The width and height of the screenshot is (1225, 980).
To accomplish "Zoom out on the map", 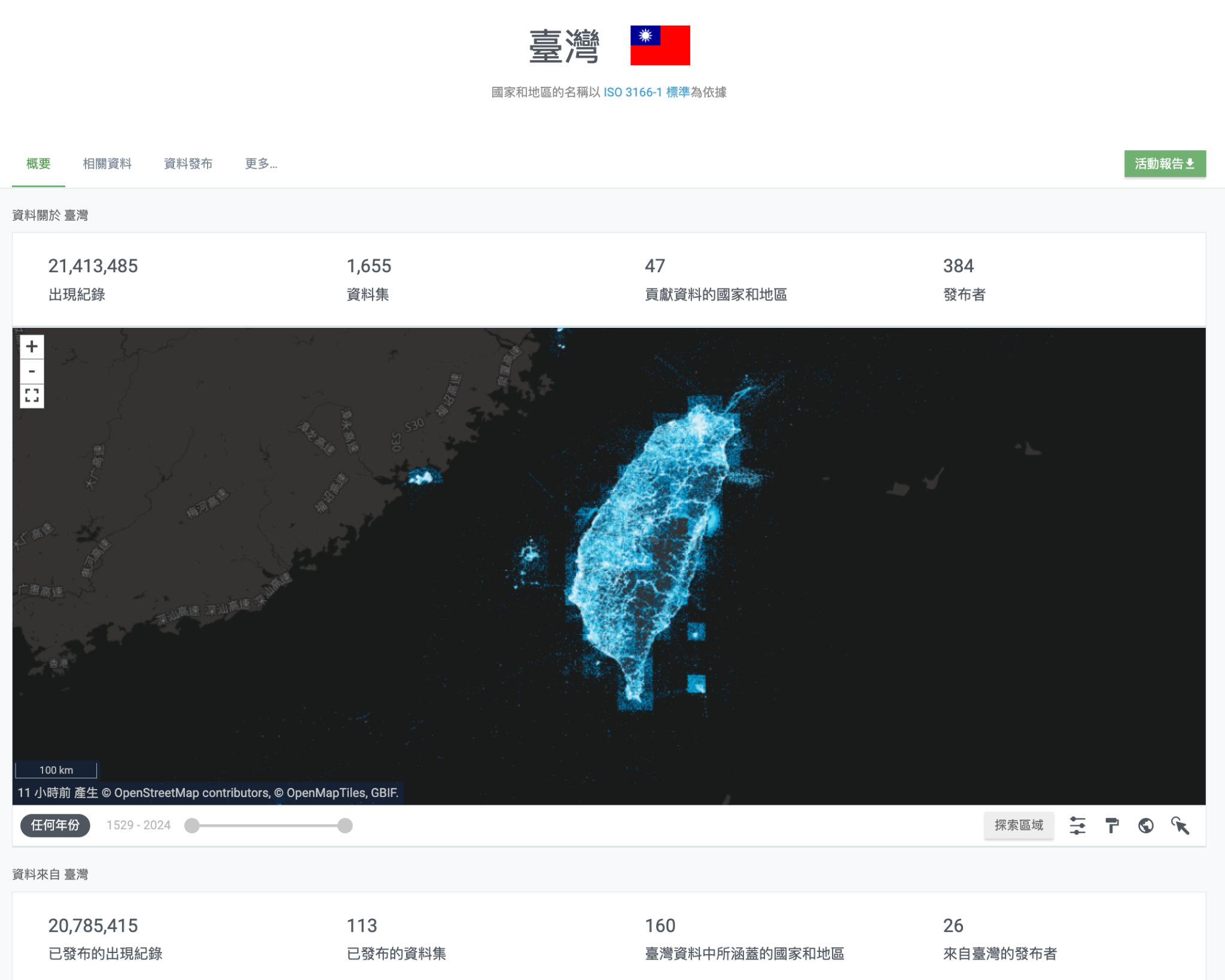I will (x=32, y=372).
